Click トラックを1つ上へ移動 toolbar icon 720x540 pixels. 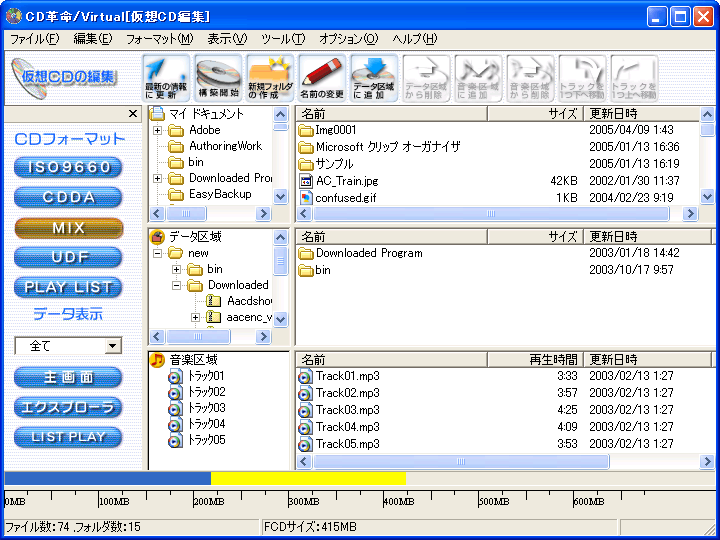click(x=634, y=78)
